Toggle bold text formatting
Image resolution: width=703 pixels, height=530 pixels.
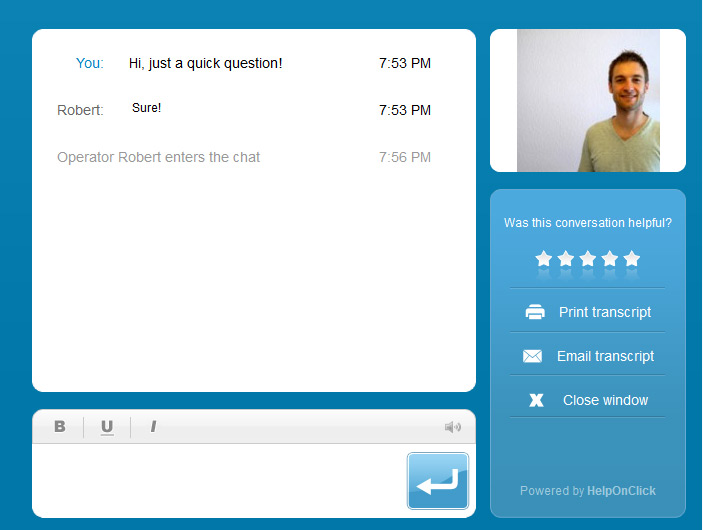(60, 426)
